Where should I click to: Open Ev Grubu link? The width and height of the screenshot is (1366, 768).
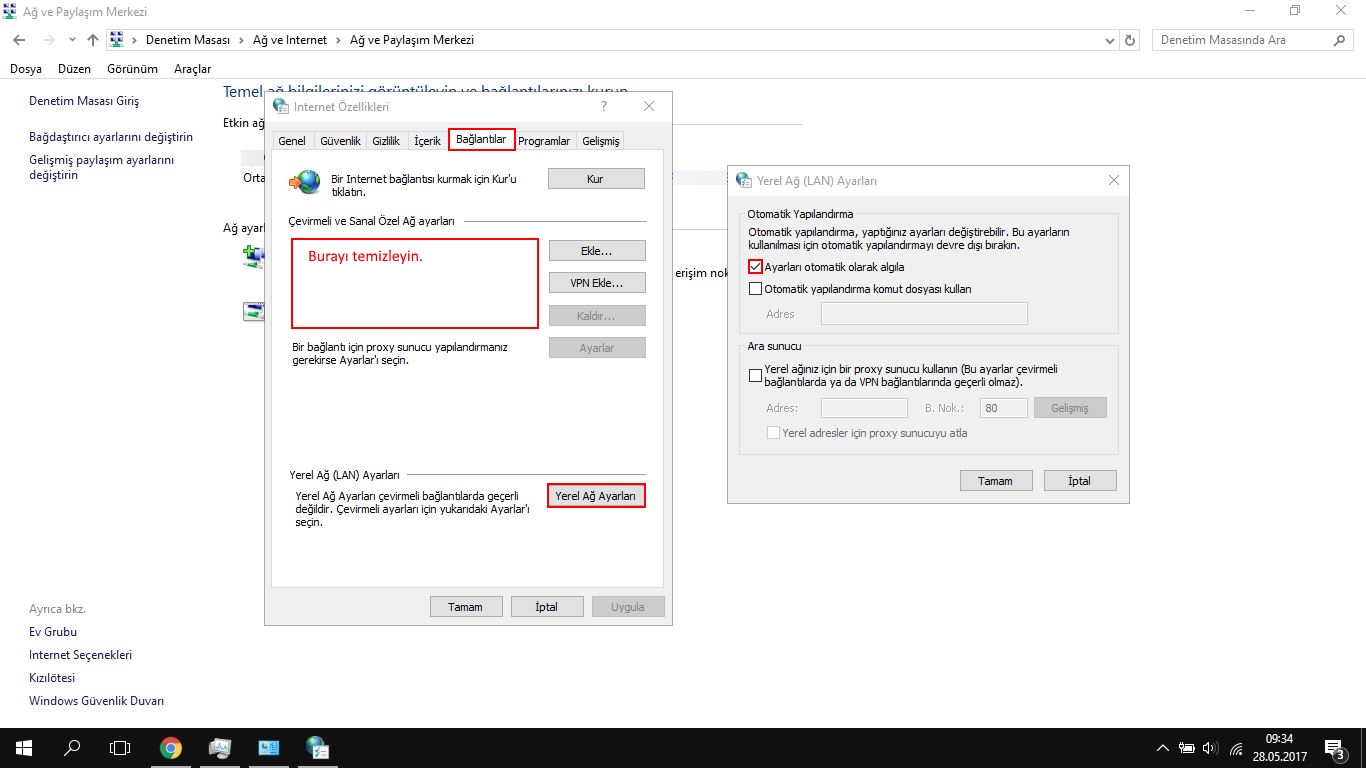[53, 632]
